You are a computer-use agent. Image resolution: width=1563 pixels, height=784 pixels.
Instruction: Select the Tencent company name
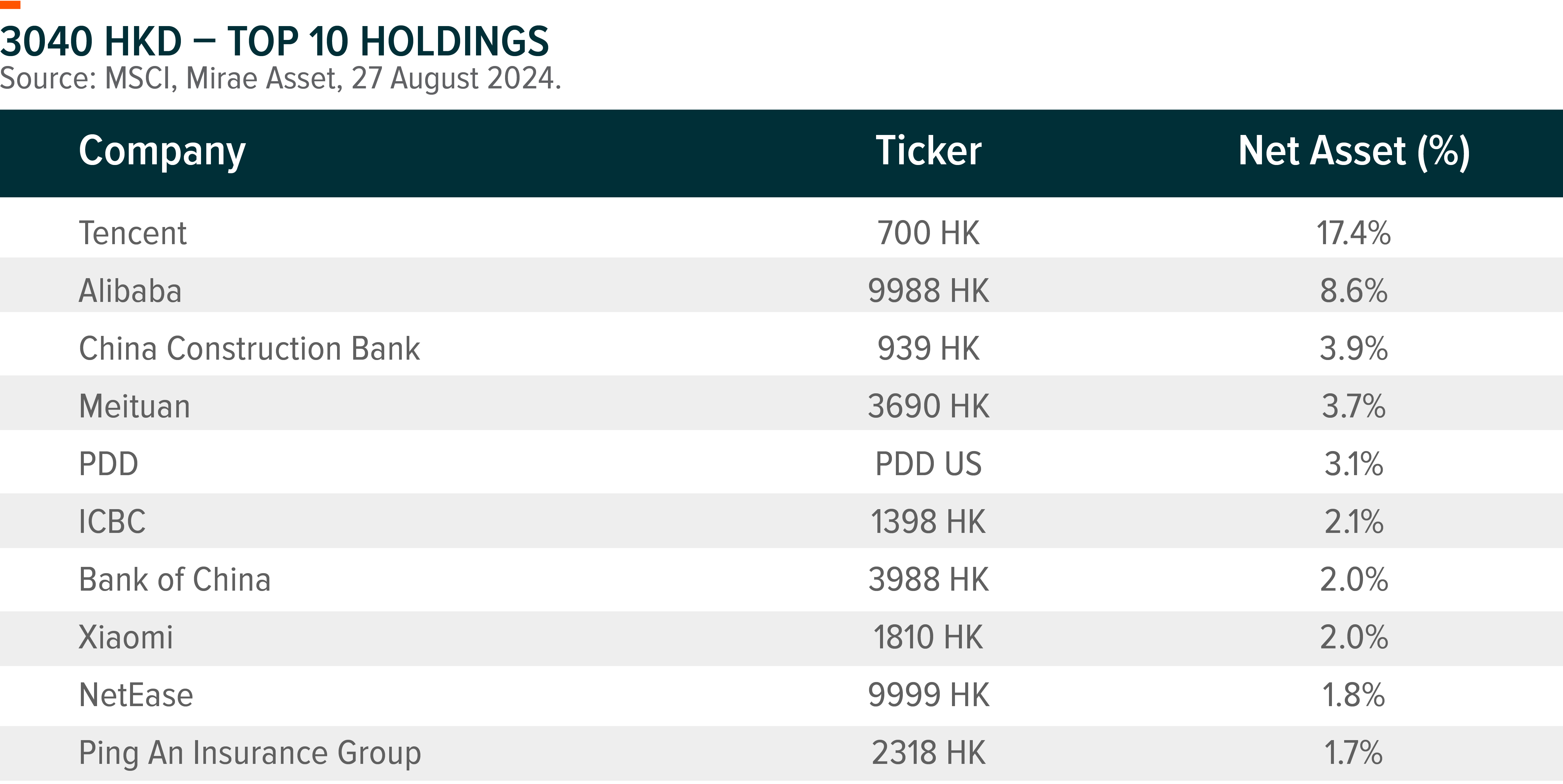tap(133, 233)
